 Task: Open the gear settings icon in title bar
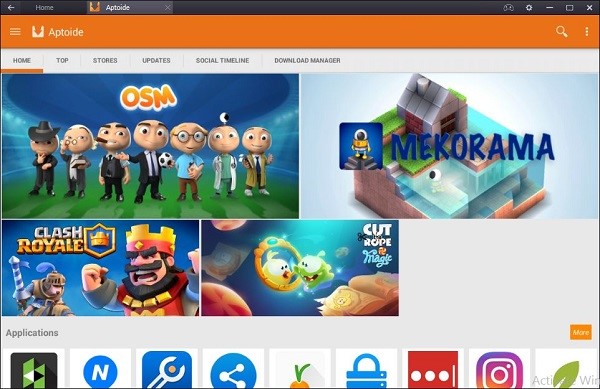pyautogui.click(x=529, y=7)
